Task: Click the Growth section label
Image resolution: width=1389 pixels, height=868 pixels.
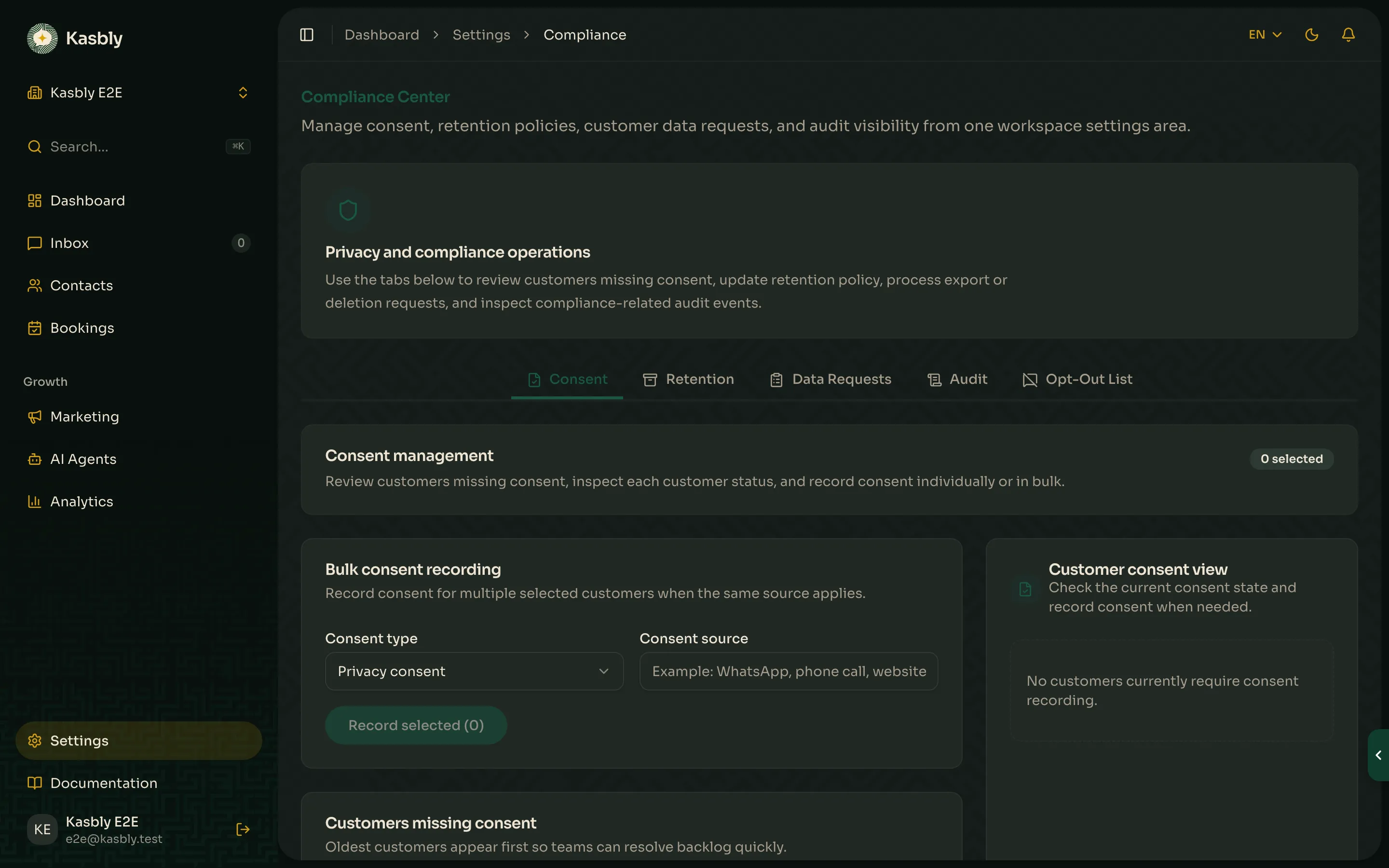Action: coord(45,382)
